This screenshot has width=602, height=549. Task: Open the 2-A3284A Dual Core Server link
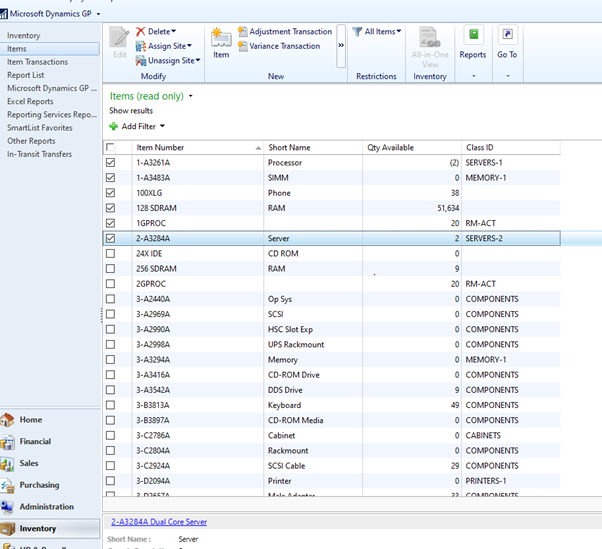159,522
